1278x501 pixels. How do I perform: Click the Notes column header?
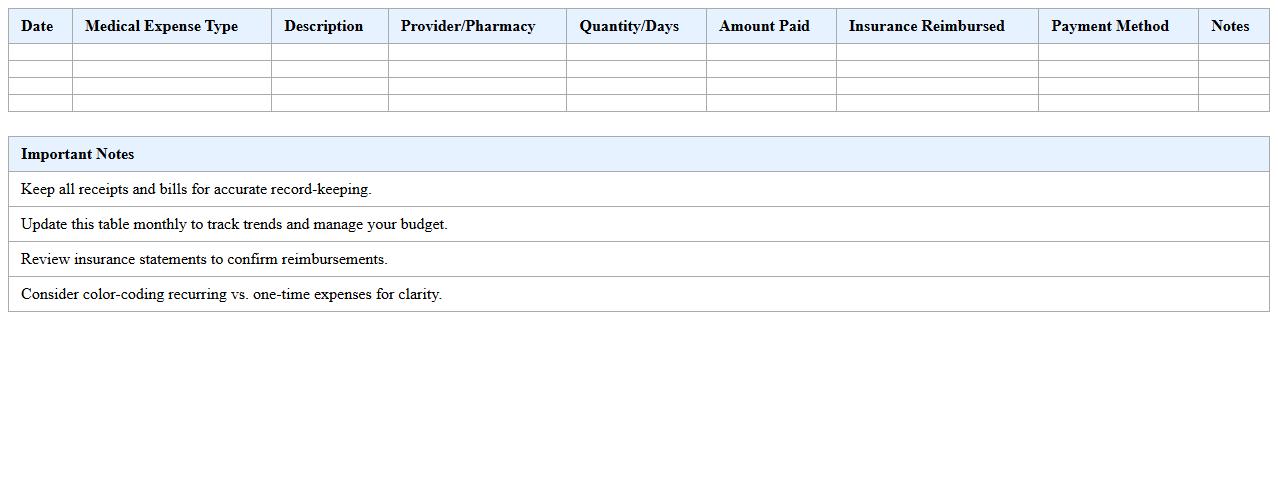tap(1230, 26)
